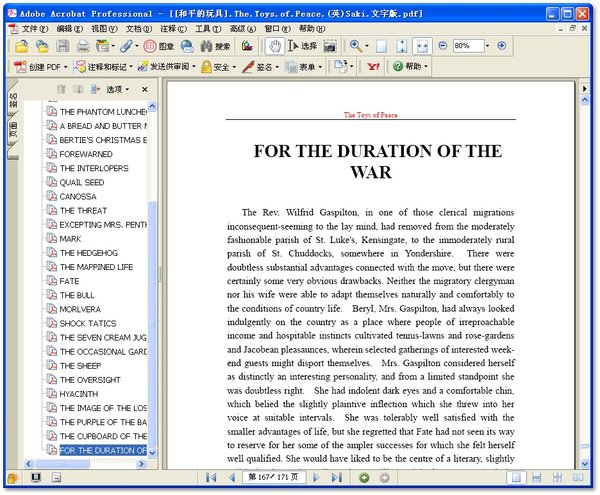Screen dimensions: 600x495
Task: Click the zoom 80% input field
Action: (x=468, y=46)
